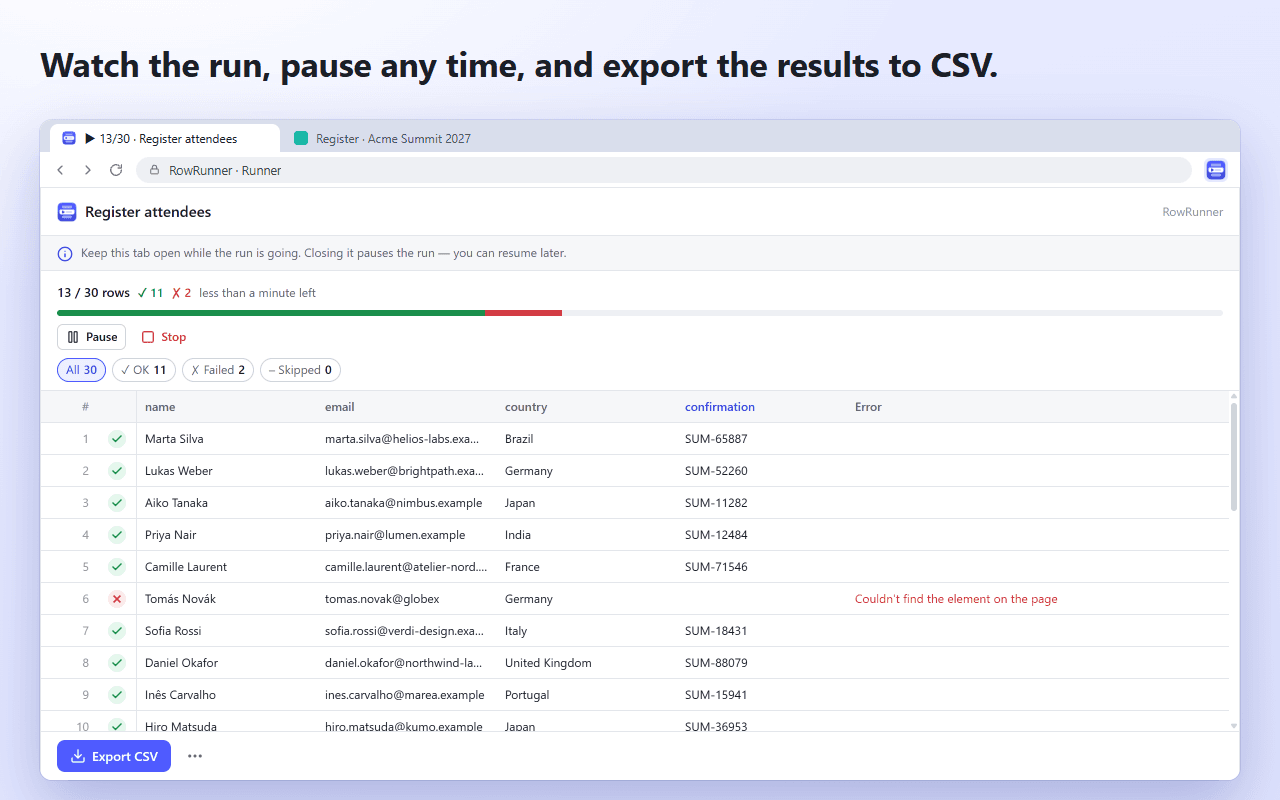The height and width of the screenshot is (800, 1280).
Task: Click the success check icon for Sofia Rossi
Action: point(117,631)
